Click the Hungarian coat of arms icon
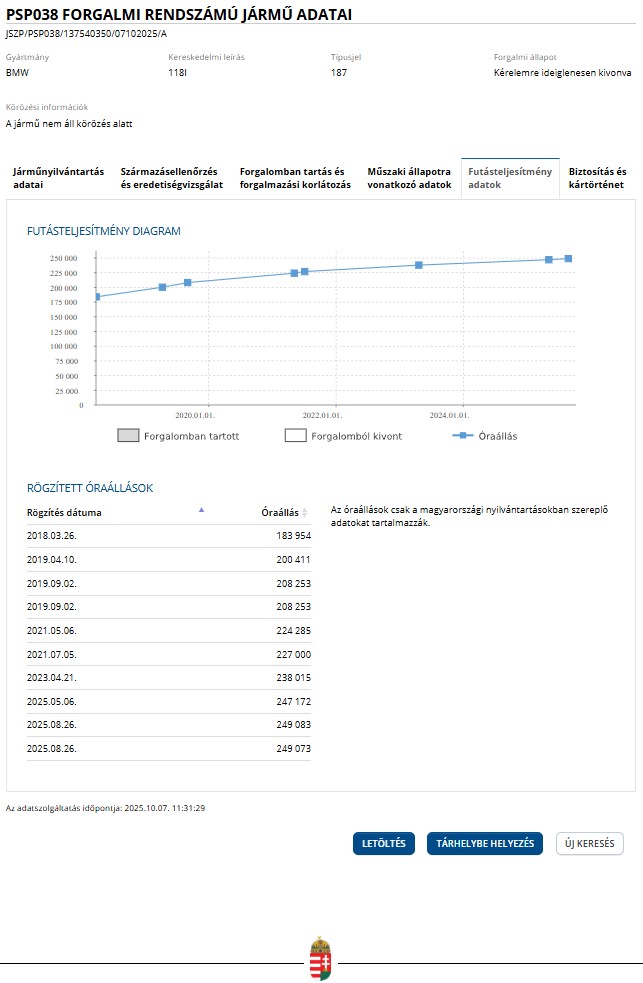This screenshot has width=643, height=983. pos(320,960)
